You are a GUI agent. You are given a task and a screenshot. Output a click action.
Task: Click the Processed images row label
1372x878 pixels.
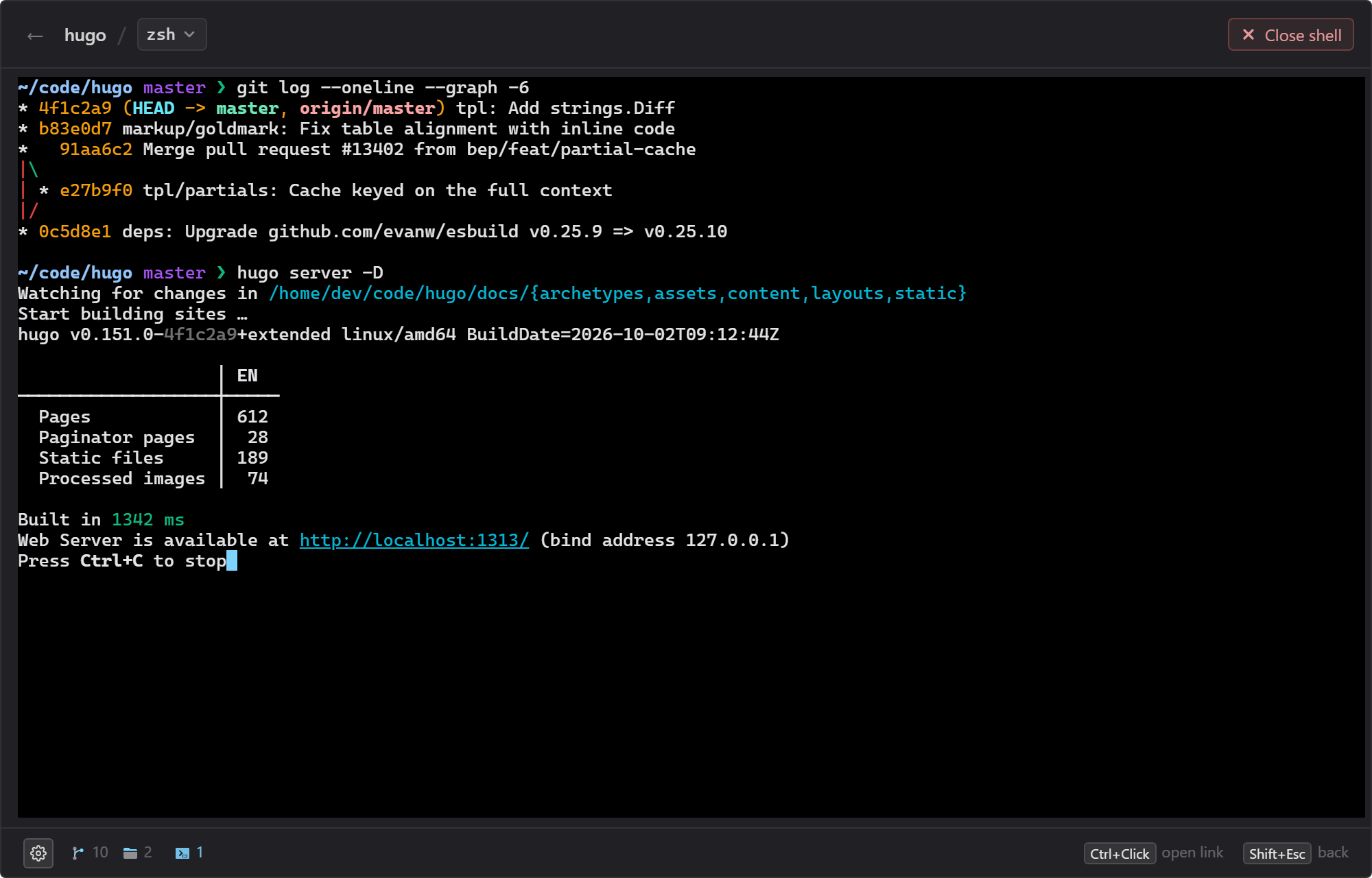click(121, 479)
